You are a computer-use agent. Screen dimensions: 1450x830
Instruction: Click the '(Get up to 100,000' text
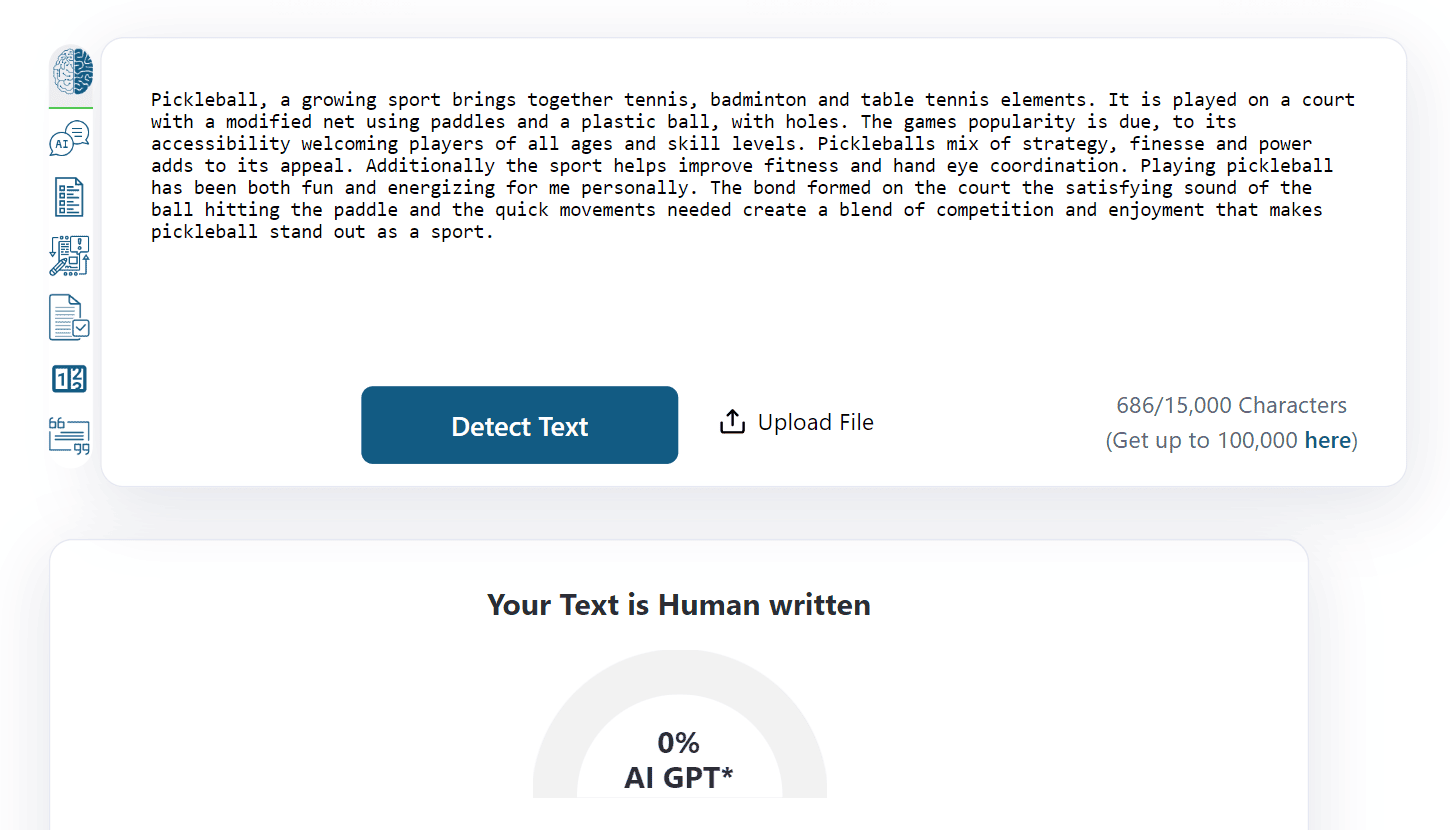(x=1201, y=440)
